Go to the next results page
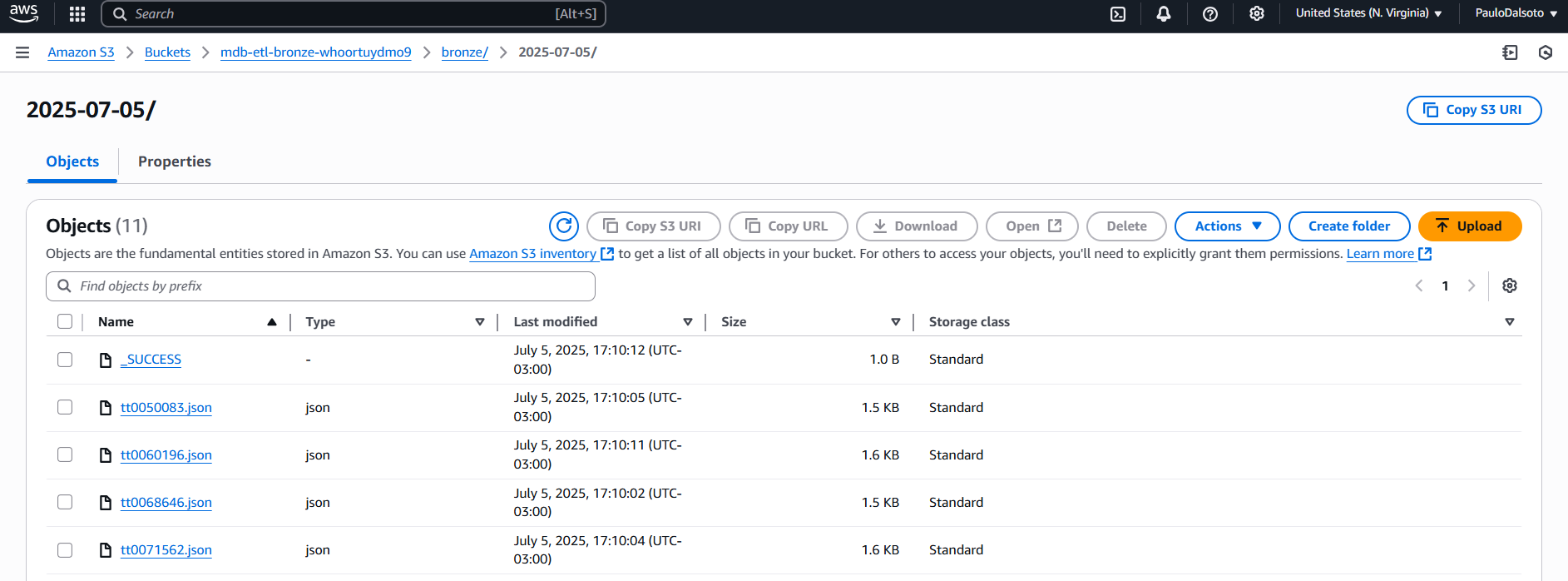The image size is (1568, 581). click(1472, 286)
